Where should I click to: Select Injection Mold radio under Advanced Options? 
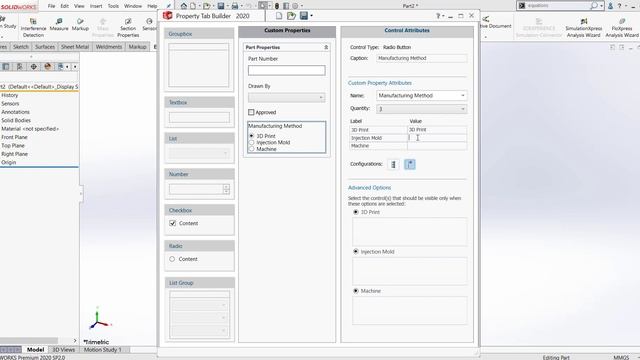356,251
